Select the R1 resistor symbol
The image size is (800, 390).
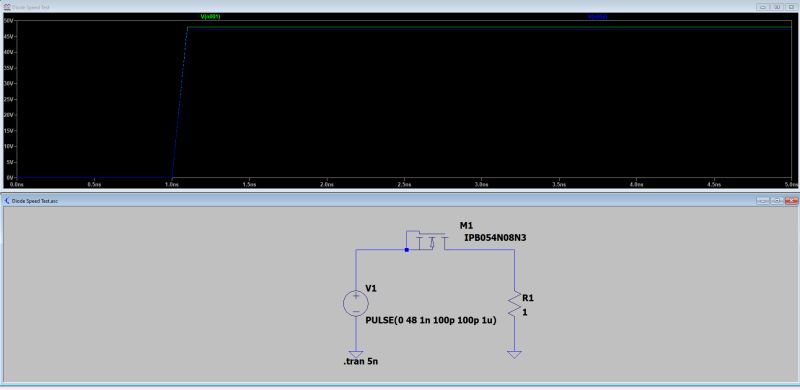[514, 304]
